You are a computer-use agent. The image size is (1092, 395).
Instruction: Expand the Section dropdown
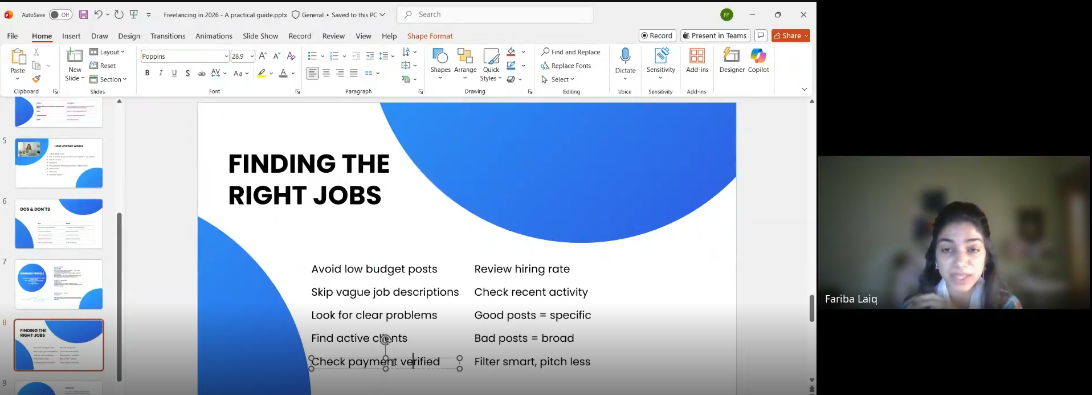pos(108,79)
